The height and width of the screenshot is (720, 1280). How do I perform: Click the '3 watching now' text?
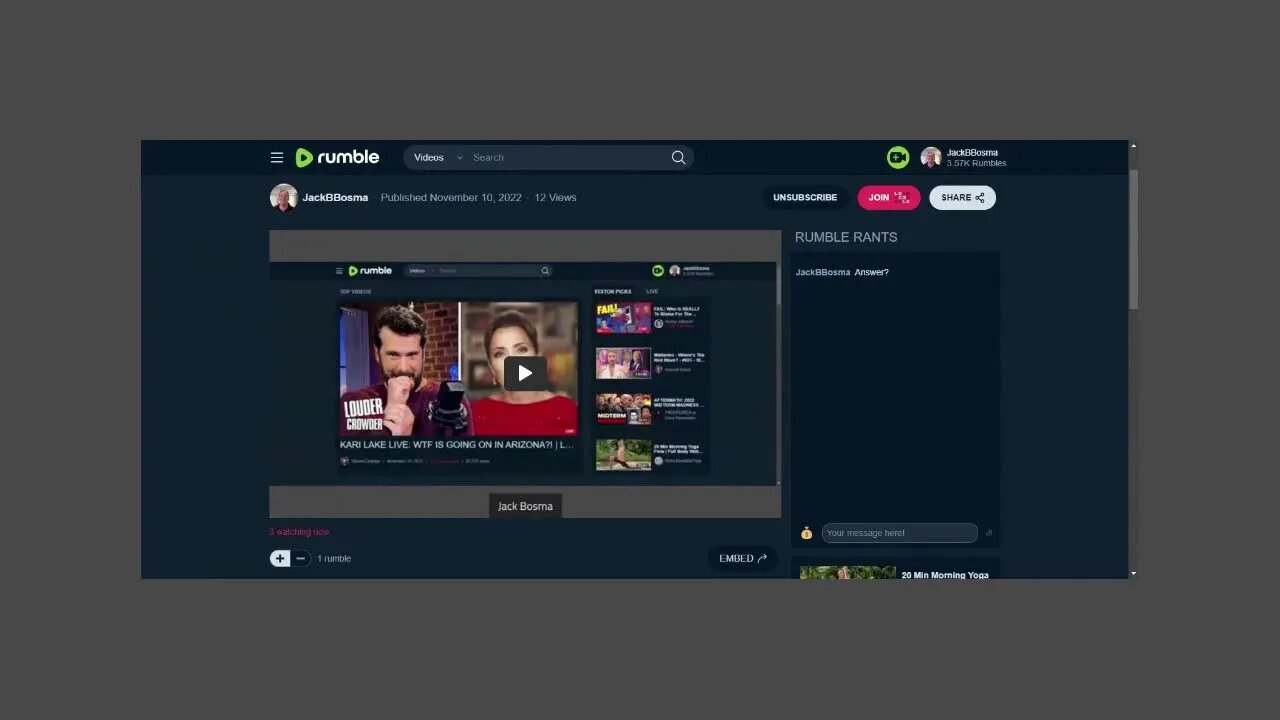[x=299, y=532]
